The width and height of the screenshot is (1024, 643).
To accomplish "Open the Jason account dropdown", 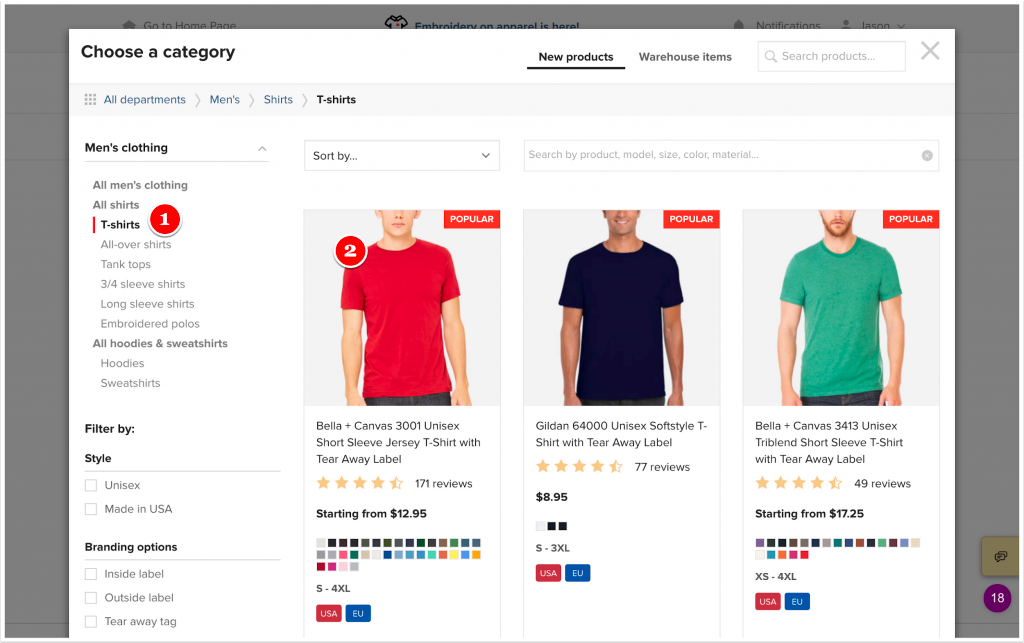I will (875, 26).
